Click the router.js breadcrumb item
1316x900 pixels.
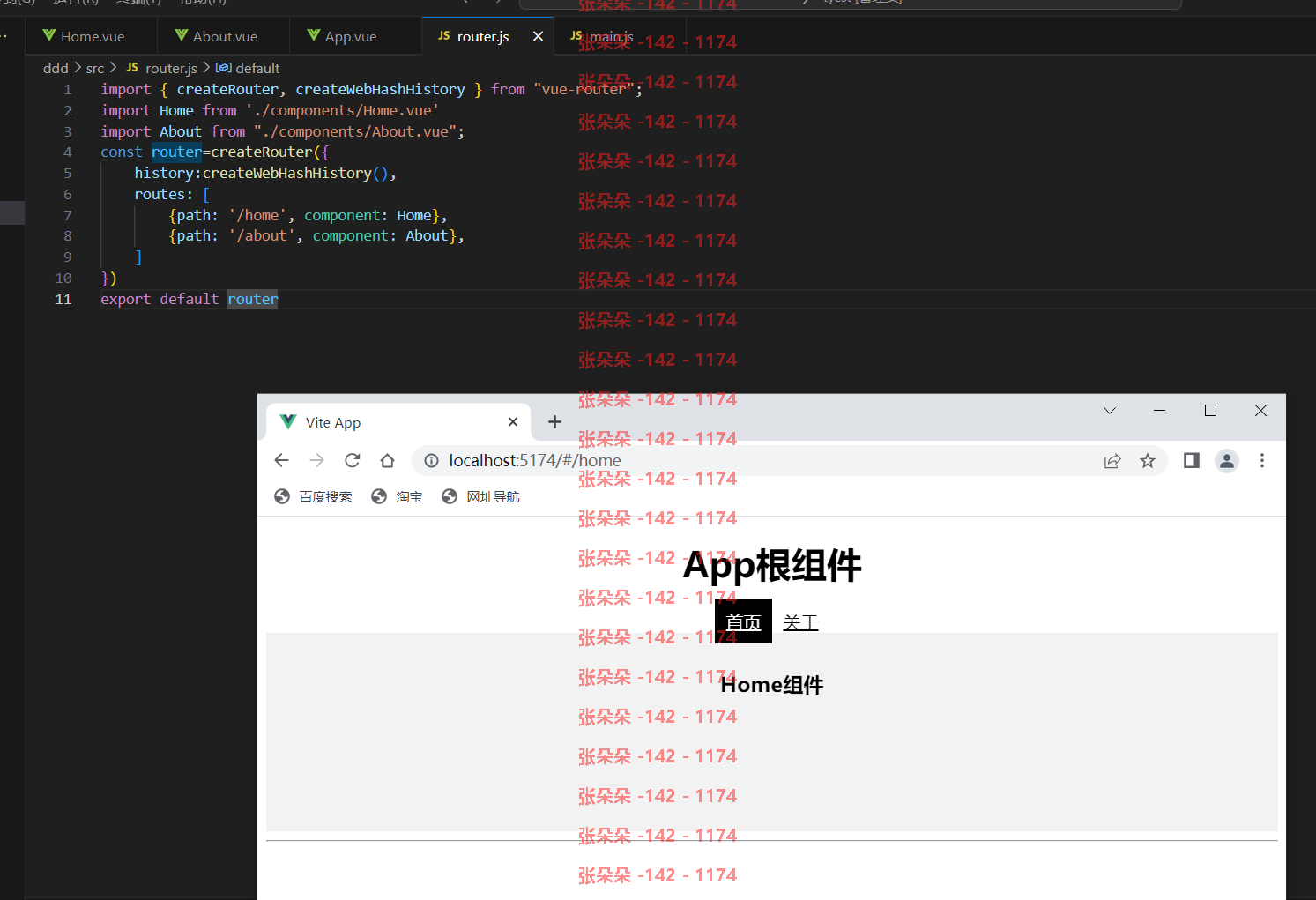click(162, 68)
